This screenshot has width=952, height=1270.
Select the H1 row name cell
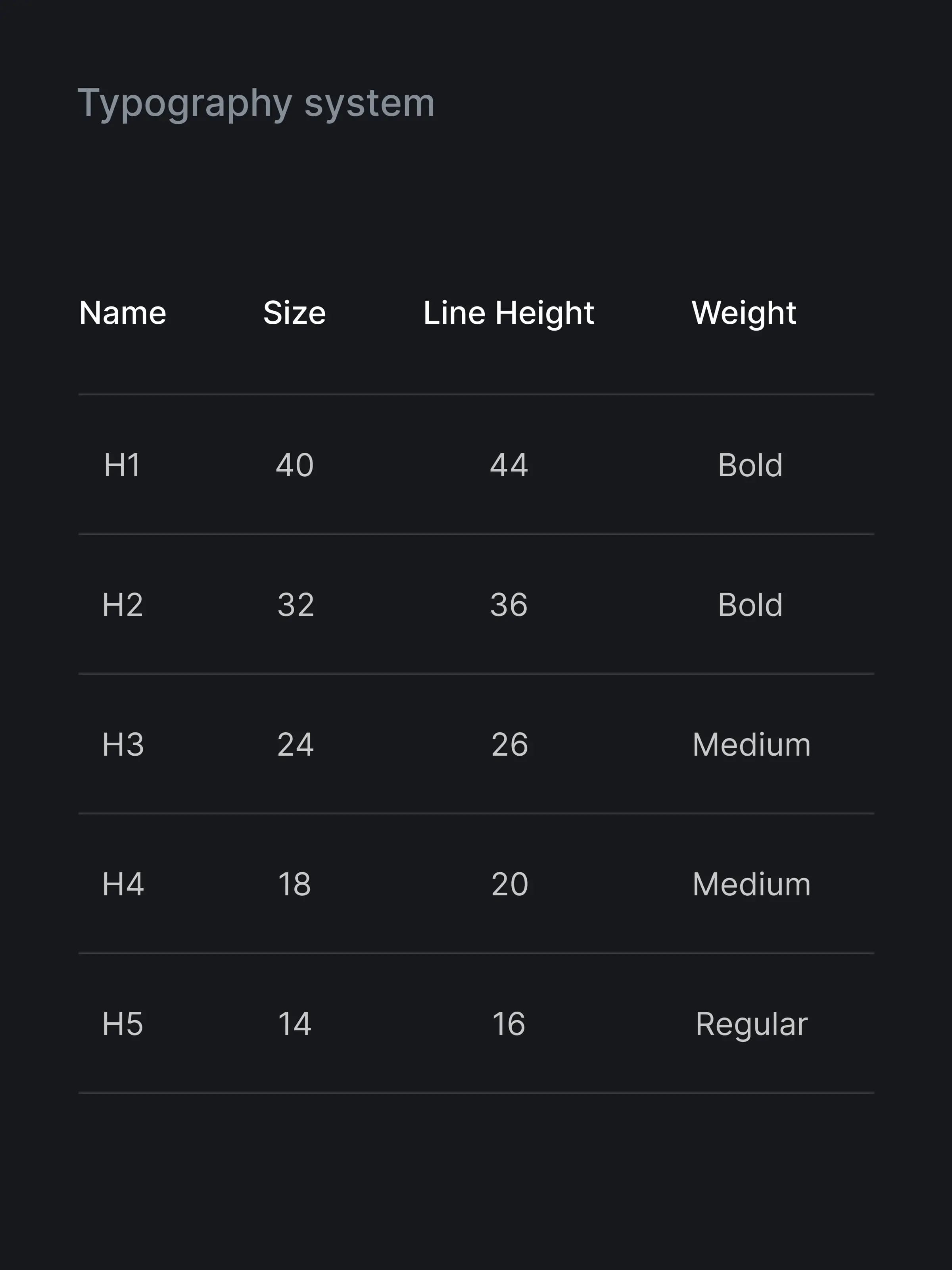(122, 465)
